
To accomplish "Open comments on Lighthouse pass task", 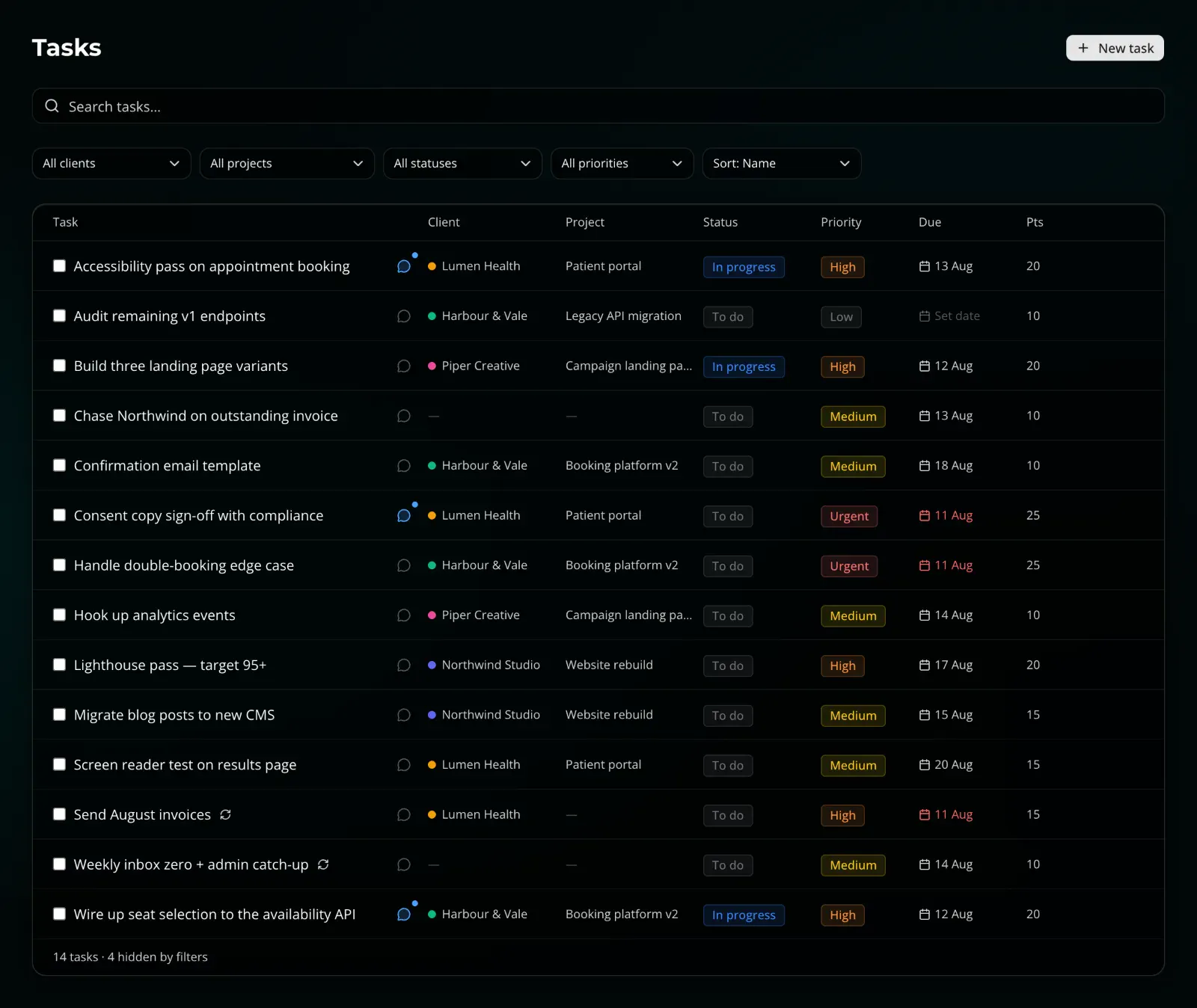I will 404,666.
